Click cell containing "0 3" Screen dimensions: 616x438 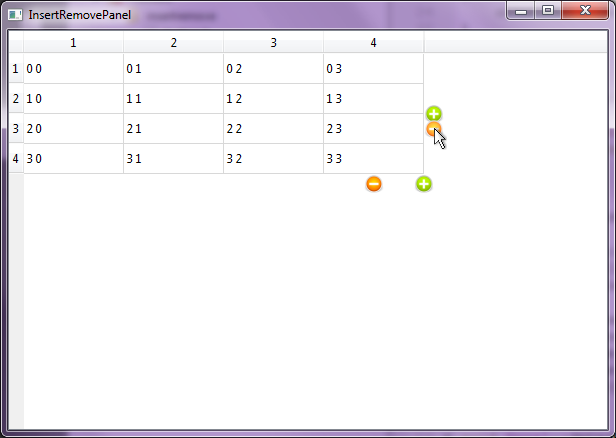click(373, 68)
